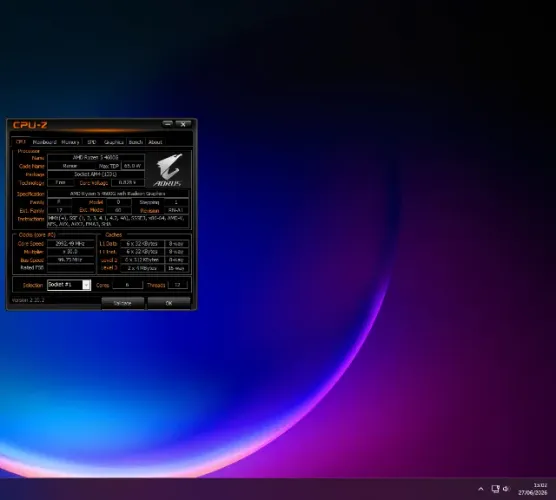
Task: Switch to the CPU tab
Action: [21, 141]
